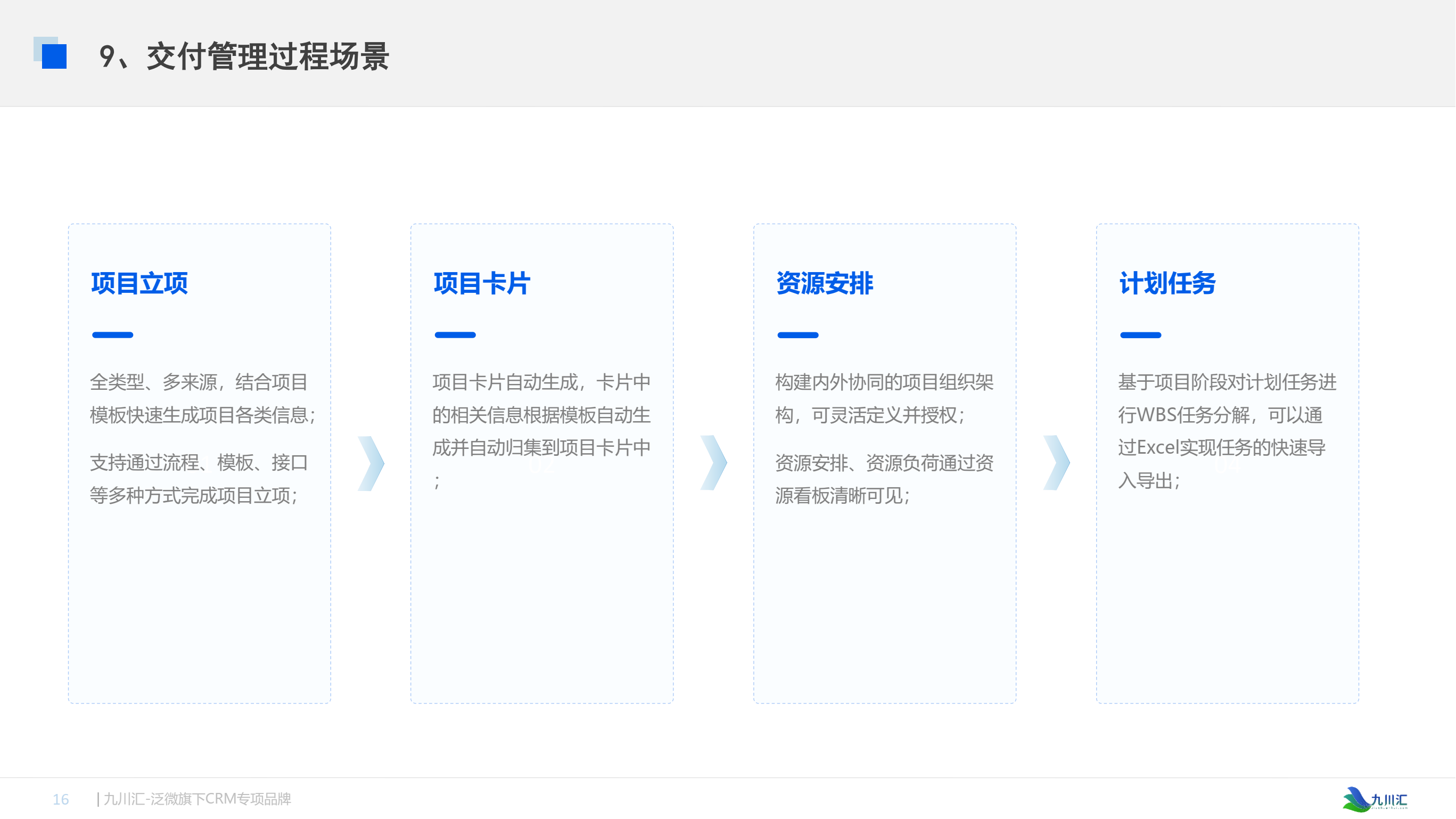
Task: Click the arrow between 资源安排 and 计划任务
Action: pos(1056,463)
